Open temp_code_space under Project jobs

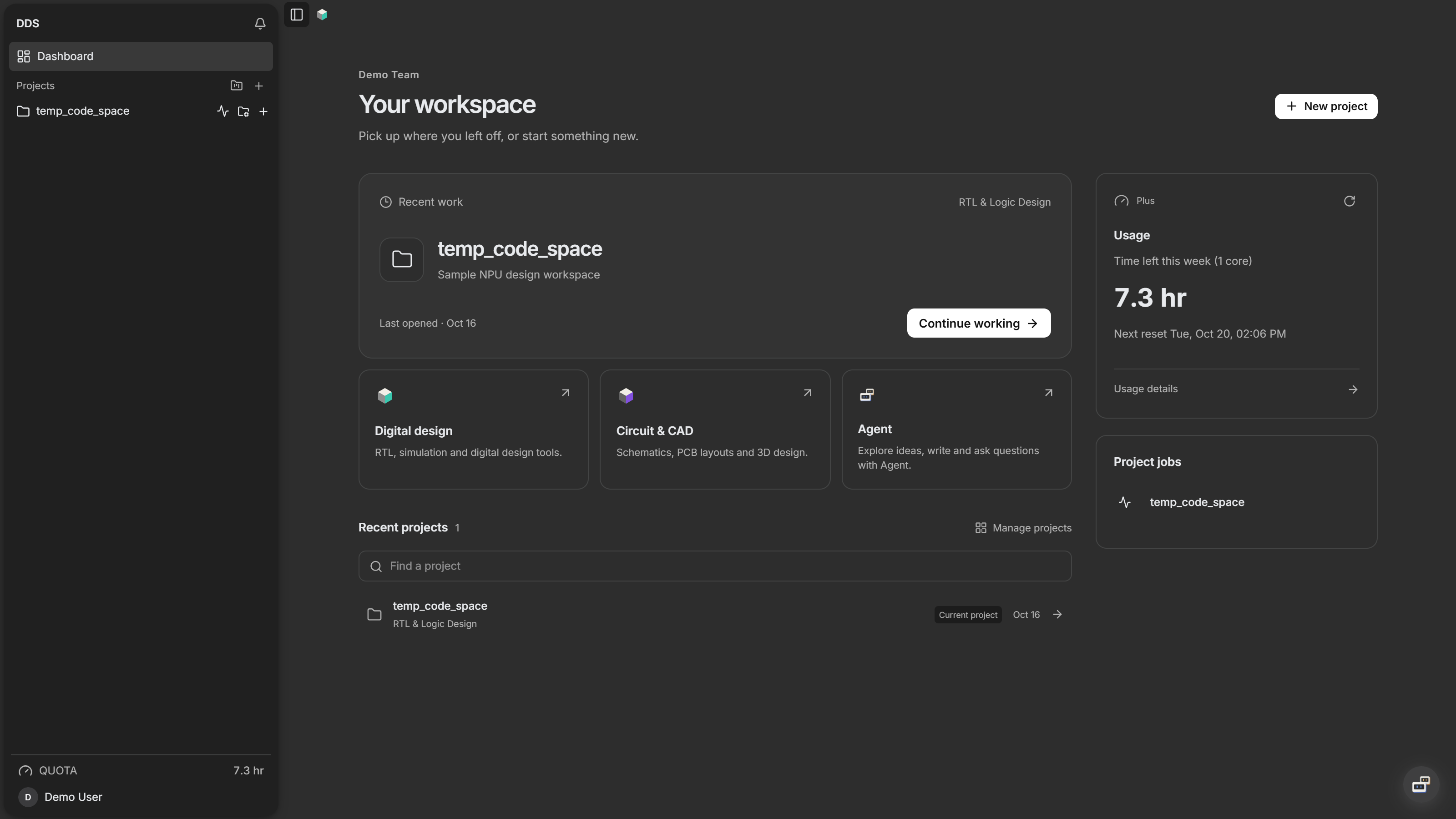[1197, 502]
